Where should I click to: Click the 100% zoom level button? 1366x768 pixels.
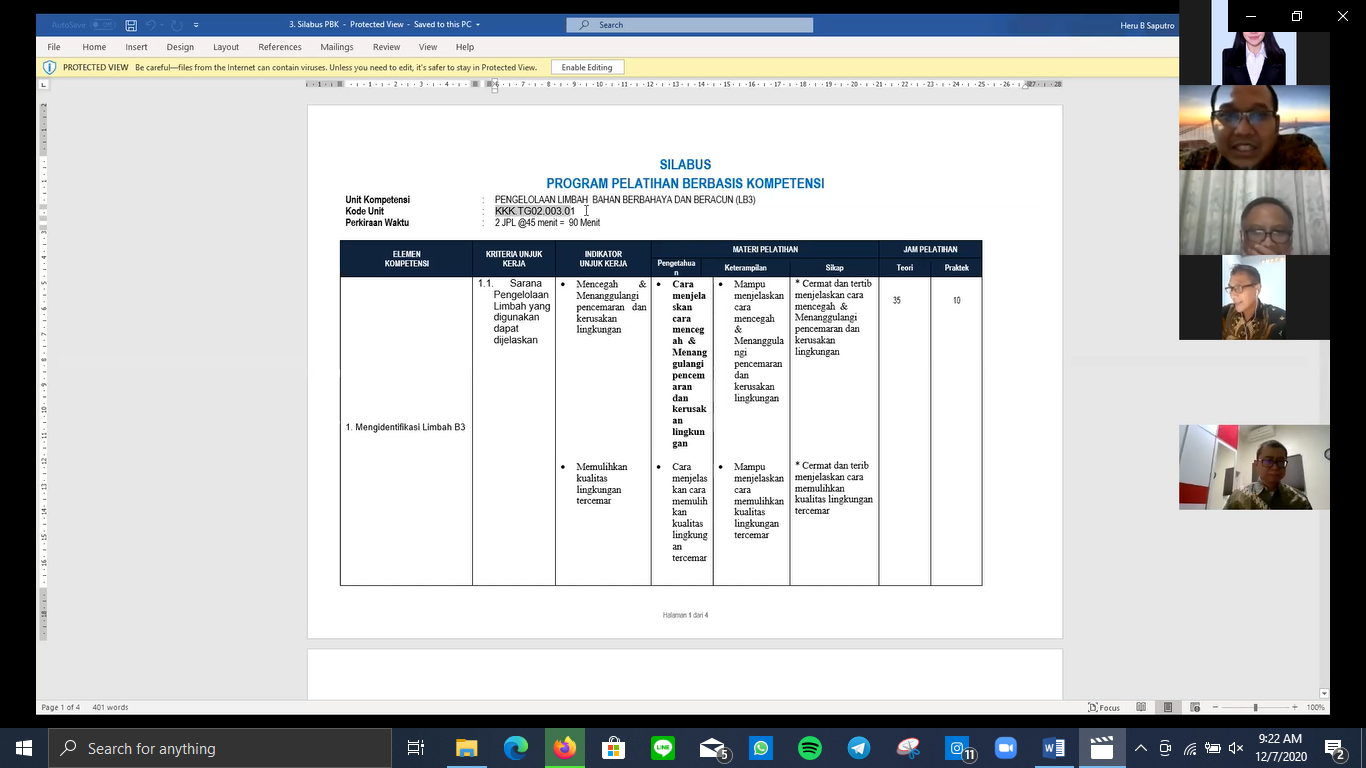click(1315, 707)
